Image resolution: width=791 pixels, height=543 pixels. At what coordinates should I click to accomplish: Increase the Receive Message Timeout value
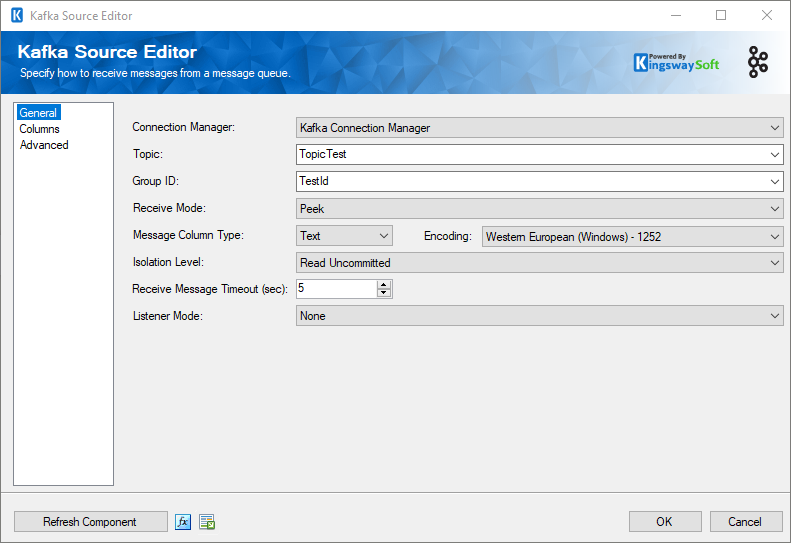coord(384,285)
